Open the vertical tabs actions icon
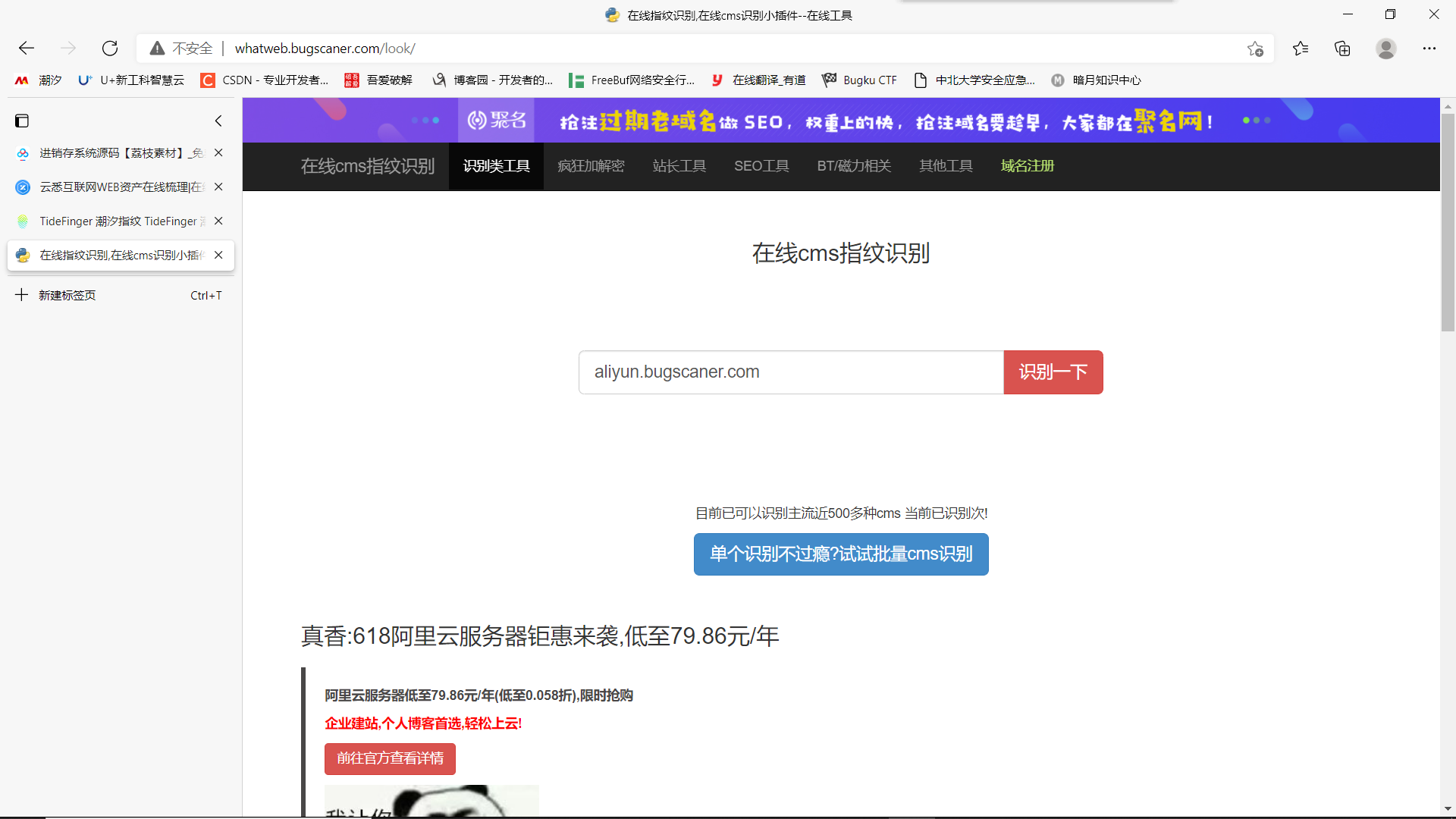 [22, 121]
